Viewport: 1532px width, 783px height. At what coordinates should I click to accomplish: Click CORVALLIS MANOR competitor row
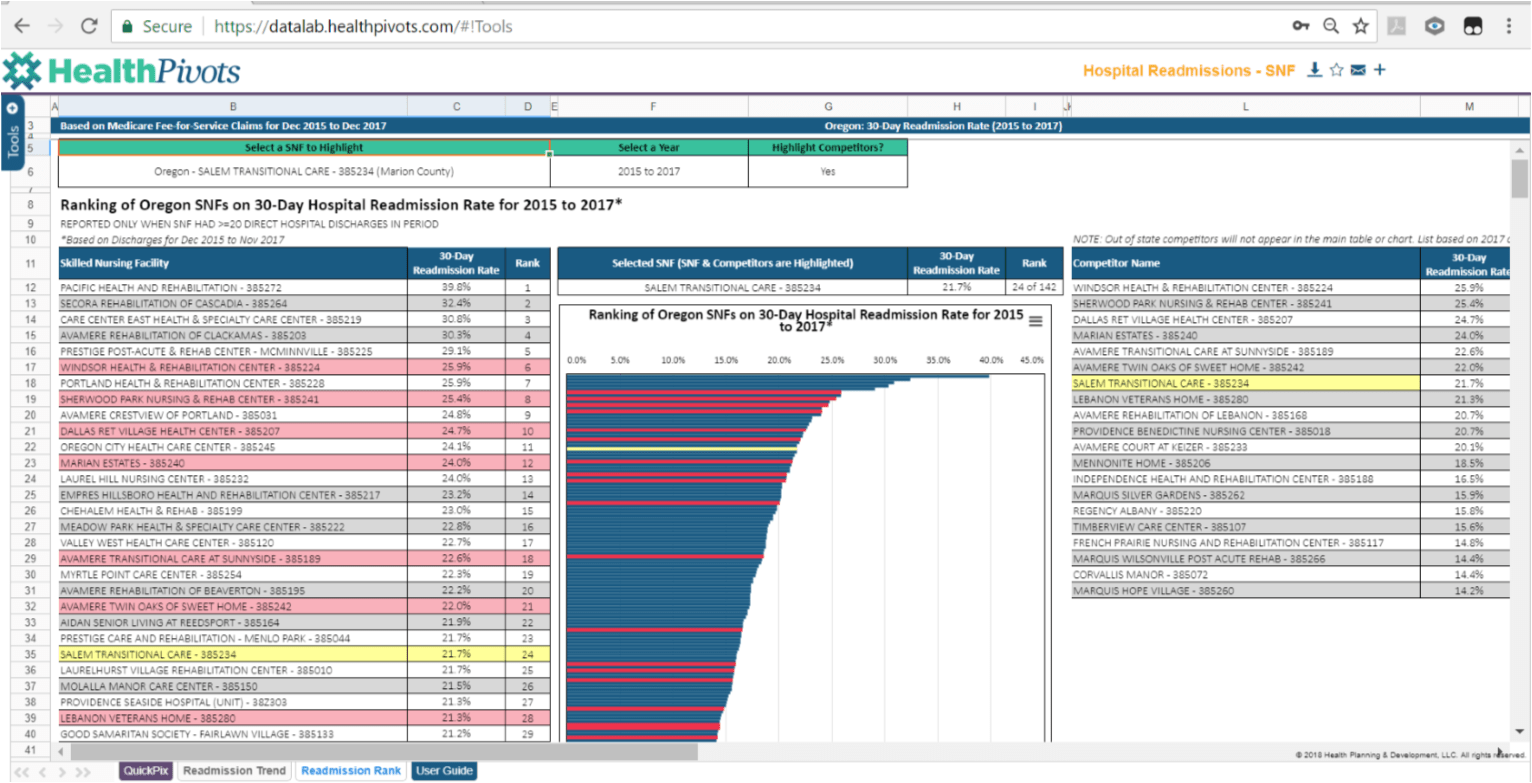click(x=1246, y=575)
